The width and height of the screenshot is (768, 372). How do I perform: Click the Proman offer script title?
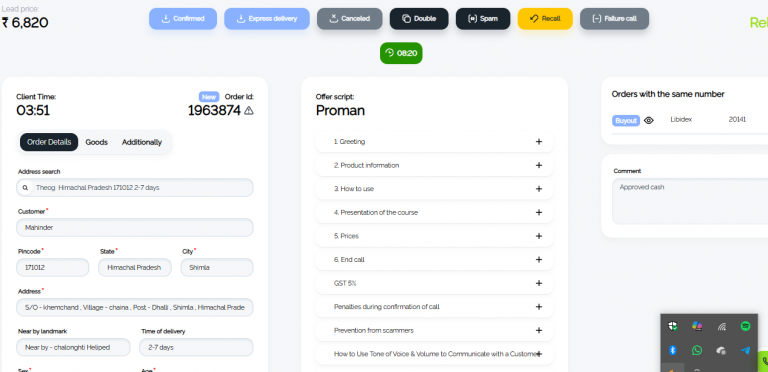pos(340,111)
